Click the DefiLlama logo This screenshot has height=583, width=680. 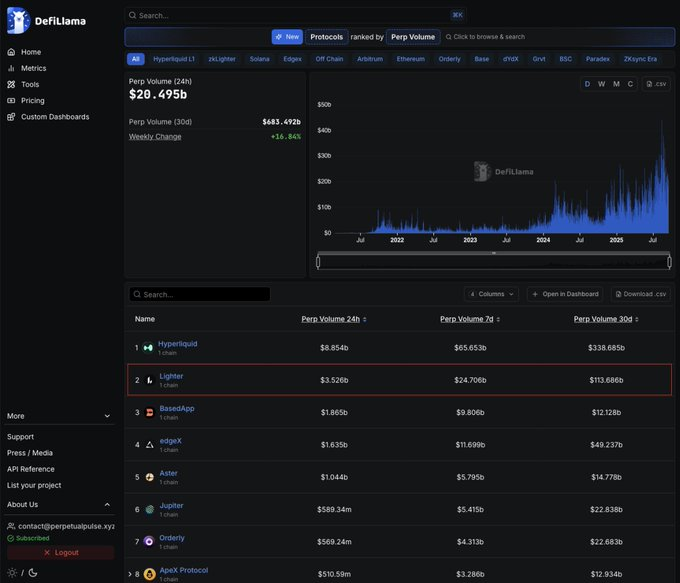pos(46,20)
